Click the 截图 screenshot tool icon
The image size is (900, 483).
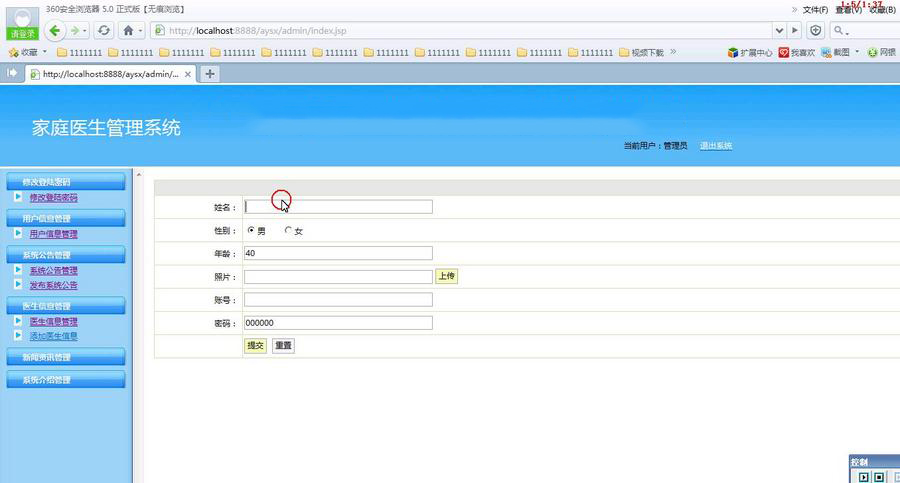827,53
